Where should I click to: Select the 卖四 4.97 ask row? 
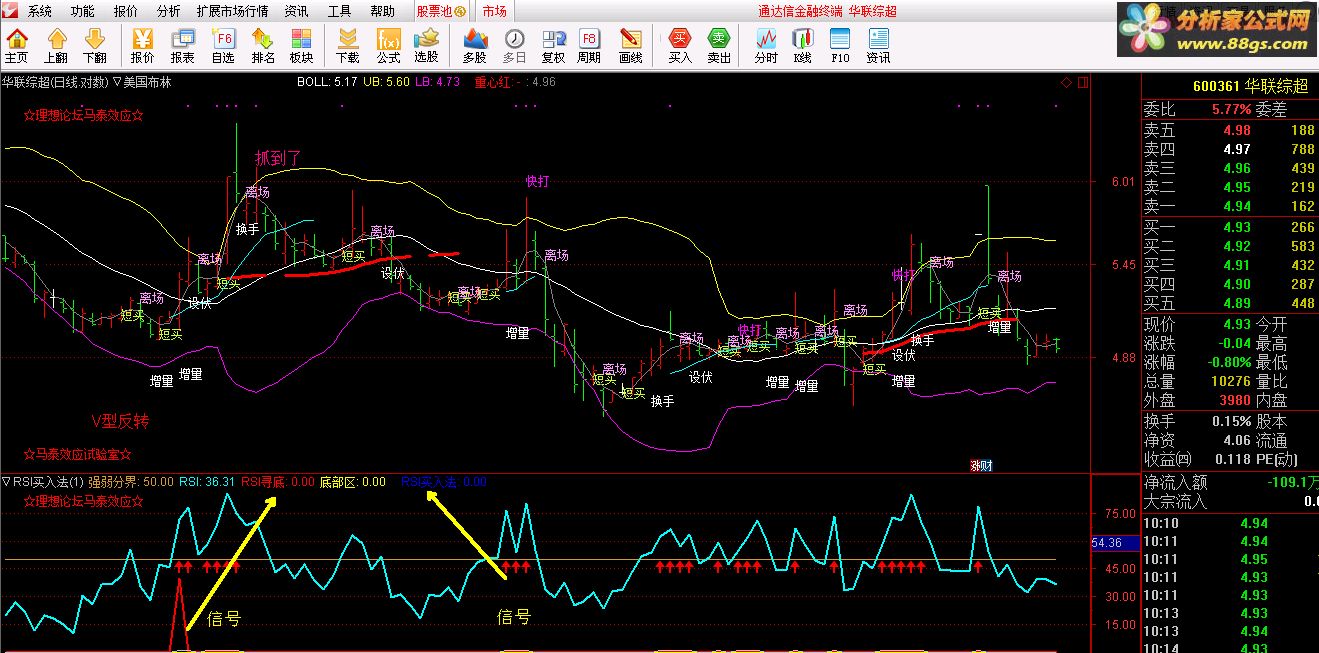coord(1230,149)
